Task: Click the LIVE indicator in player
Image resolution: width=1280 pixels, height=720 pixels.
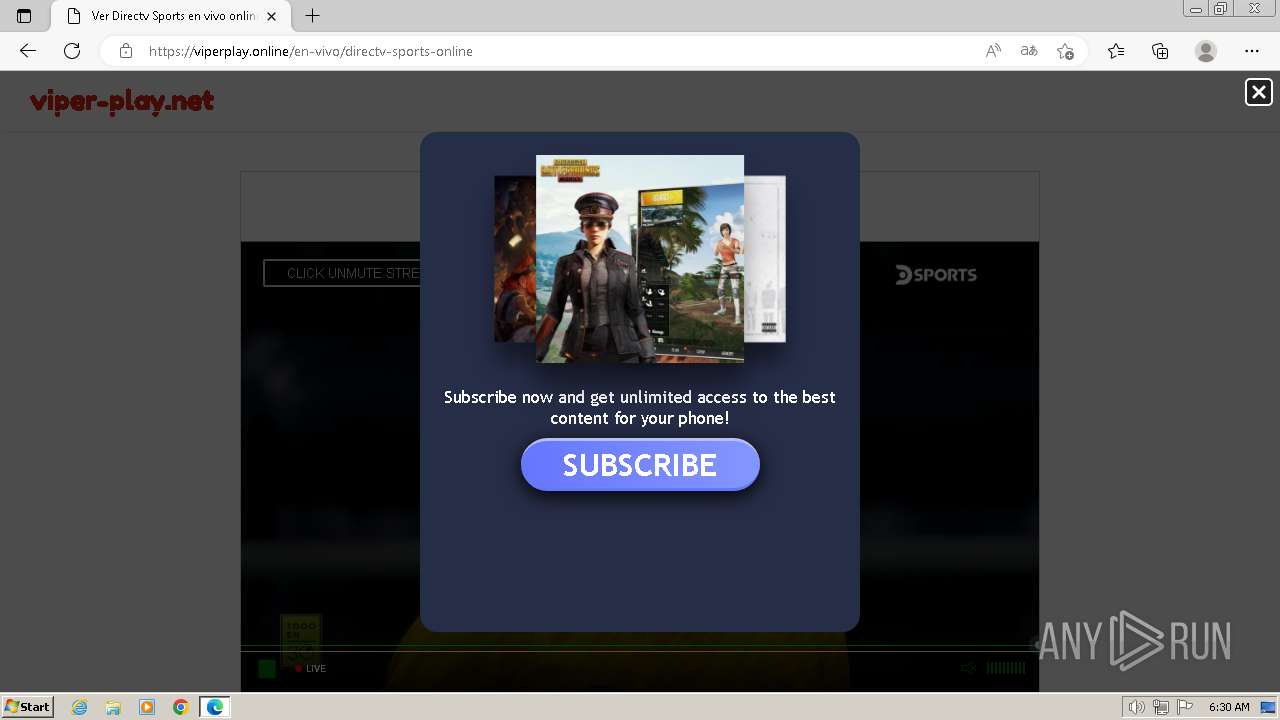Action: (x=311, y=668)
